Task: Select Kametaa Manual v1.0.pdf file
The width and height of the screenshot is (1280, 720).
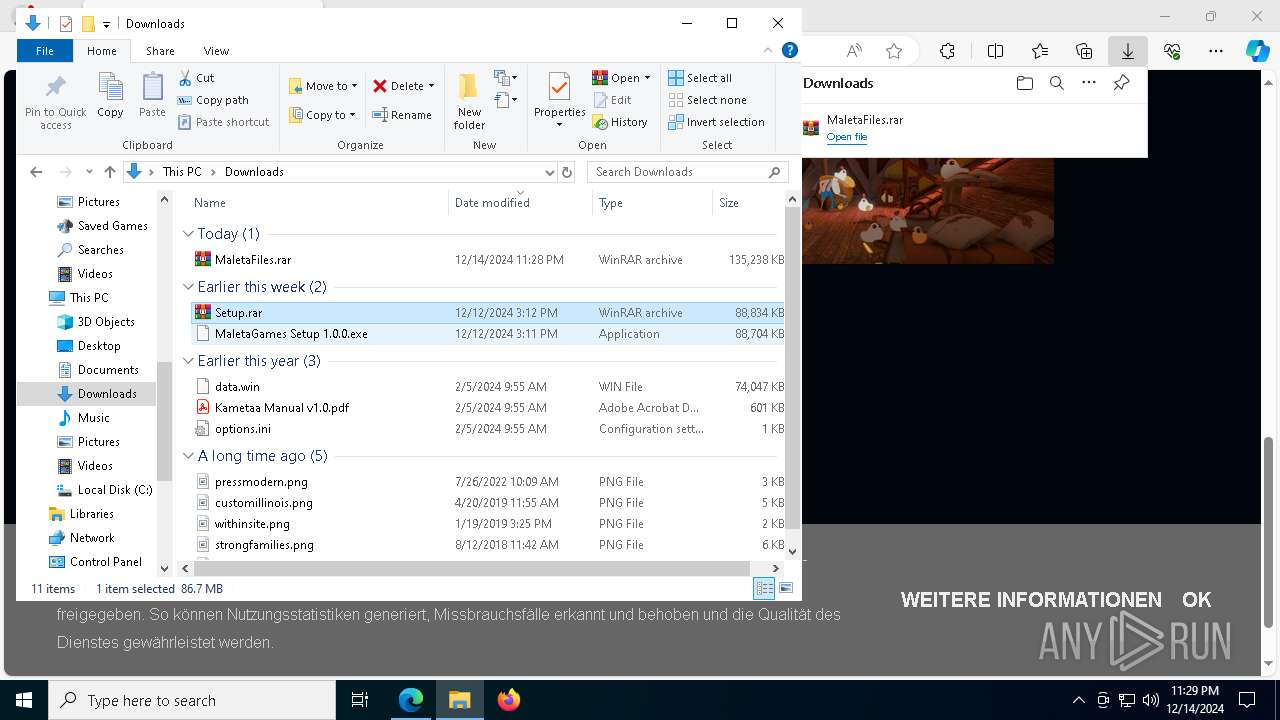Action: coord(487,408)
